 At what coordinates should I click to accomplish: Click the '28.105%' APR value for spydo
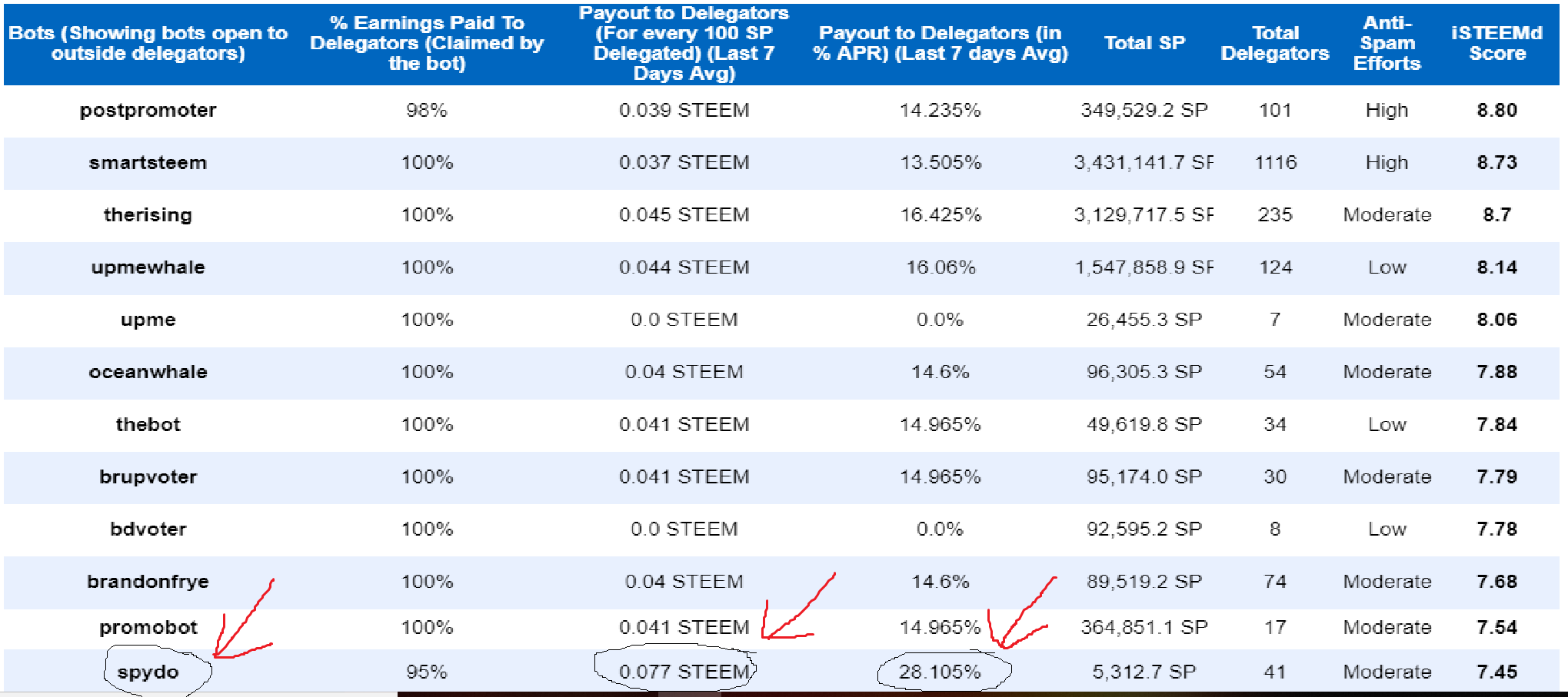(940, 672)
